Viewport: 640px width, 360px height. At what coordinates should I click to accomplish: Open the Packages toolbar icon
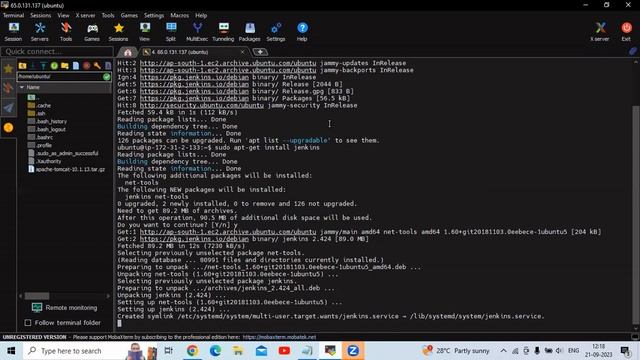click(249, 32)
